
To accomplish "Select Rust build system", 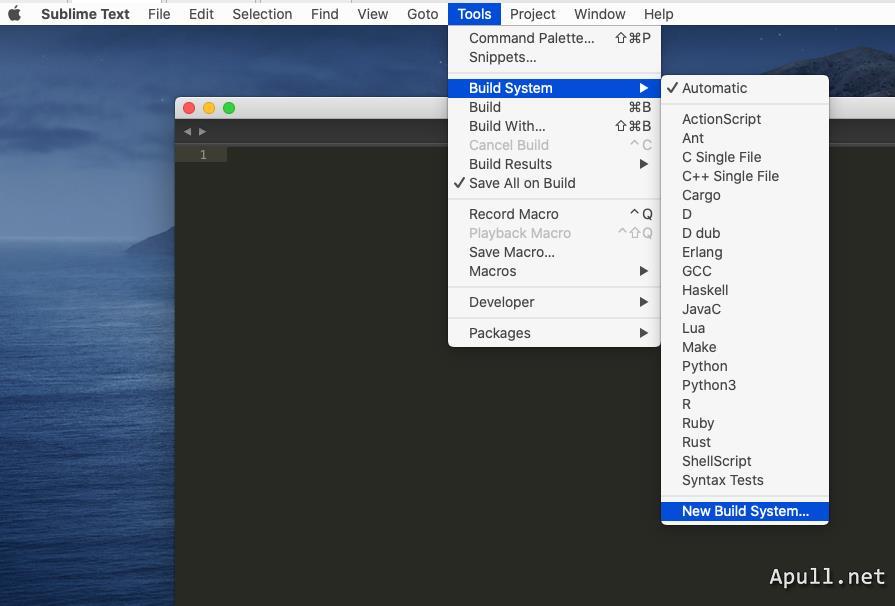I will coord(745,442).
